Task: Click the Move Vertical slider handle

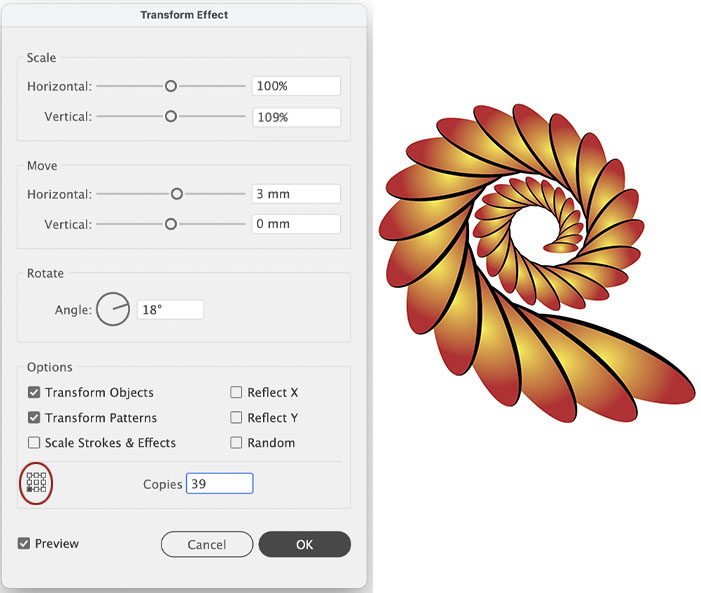Action: pyautogui.click(x=171, y=224)
